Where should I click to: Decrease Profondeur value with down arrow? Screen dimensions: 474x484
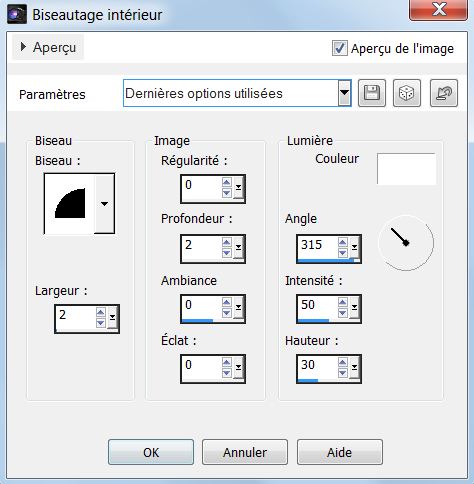[x=226, y=253]
